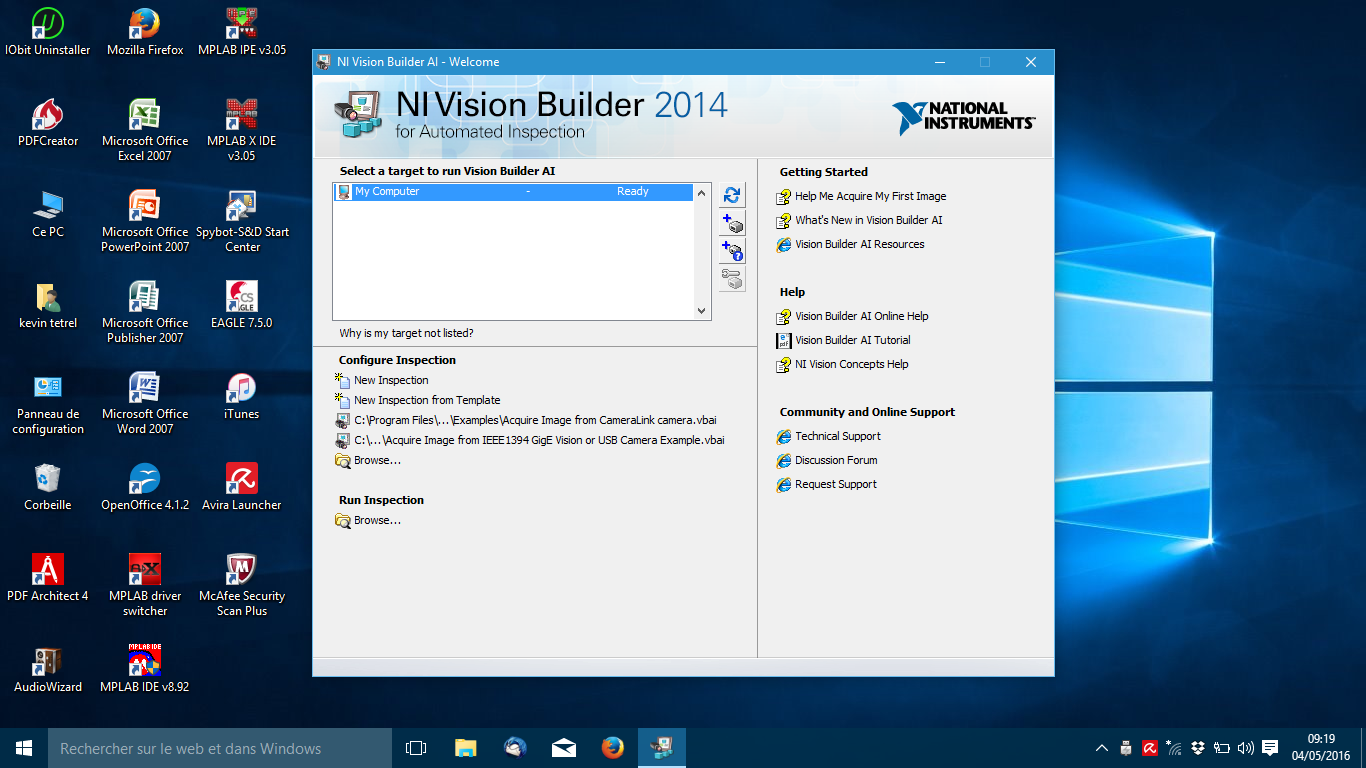This screenshot has height=768, width=1366.
Task: Open Task View from taskbar
Action: (416, 748)
